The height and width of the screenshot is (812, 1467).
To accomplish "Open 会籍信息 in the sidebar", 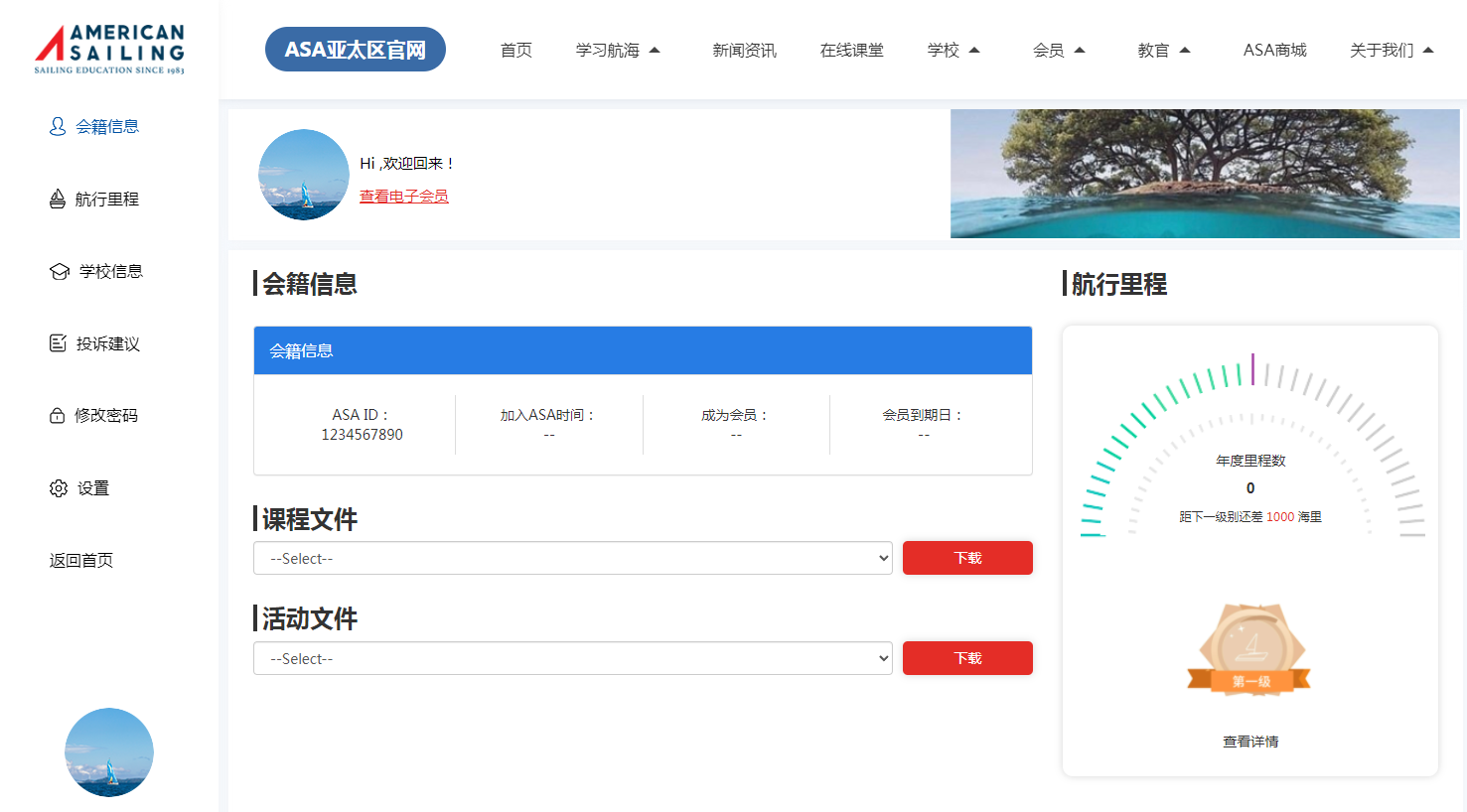I will pos(107,126).
